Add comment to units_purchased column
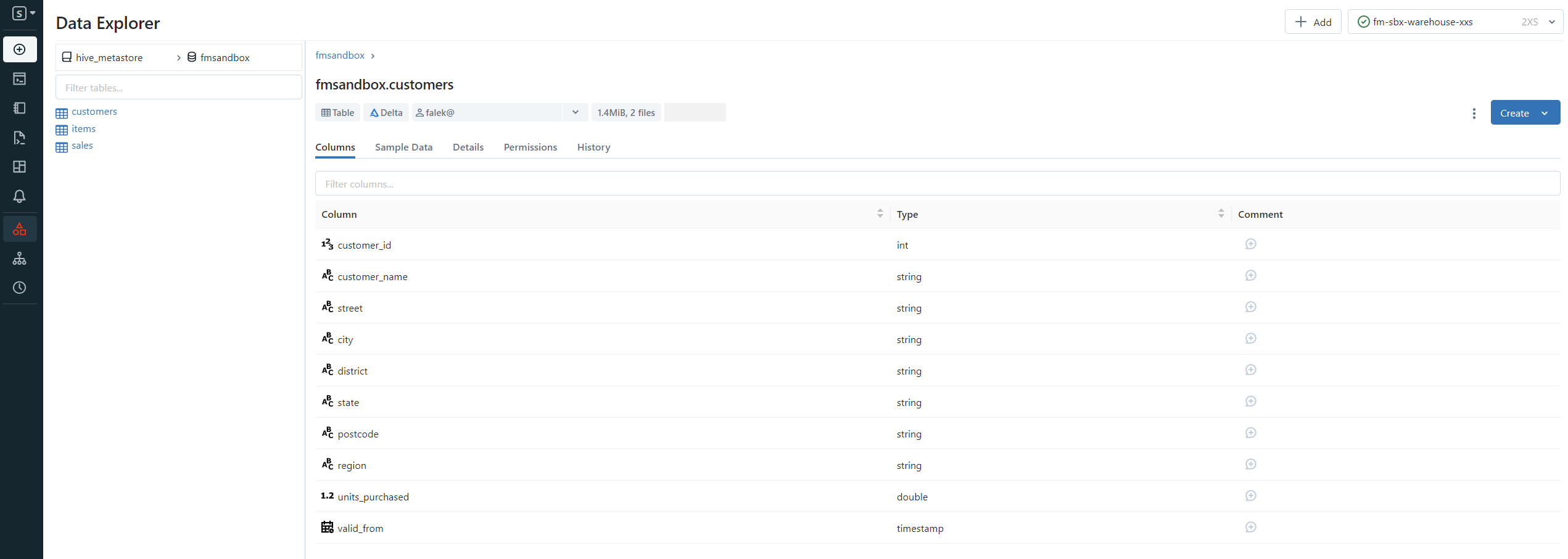Image resolution: width=1568 pixels, height=559 pixels. pyautogui.click(x=1251, y=495)
